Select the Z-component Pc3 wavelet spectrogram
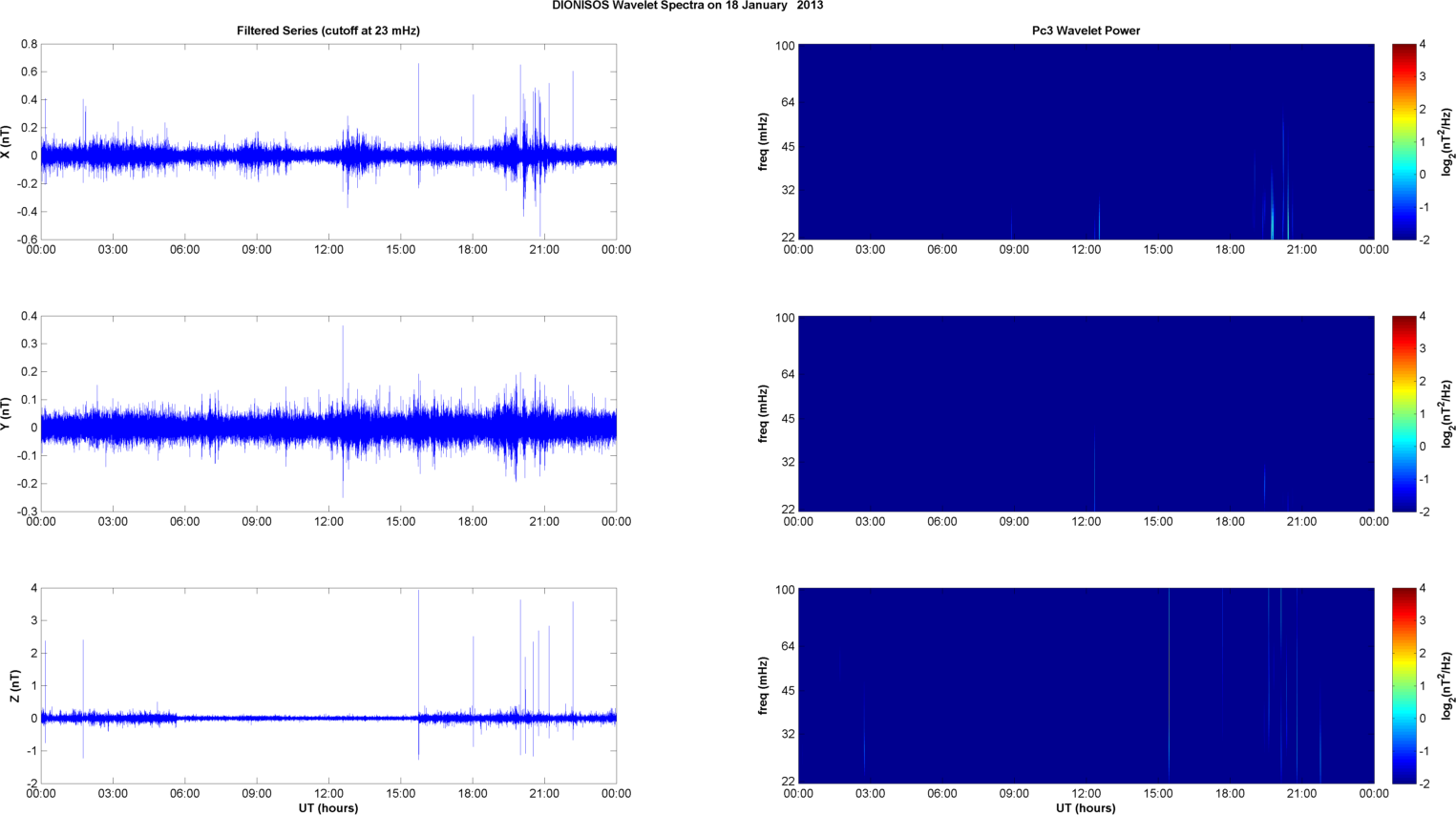1456x815 pixels. click(x=1086, y=685)
